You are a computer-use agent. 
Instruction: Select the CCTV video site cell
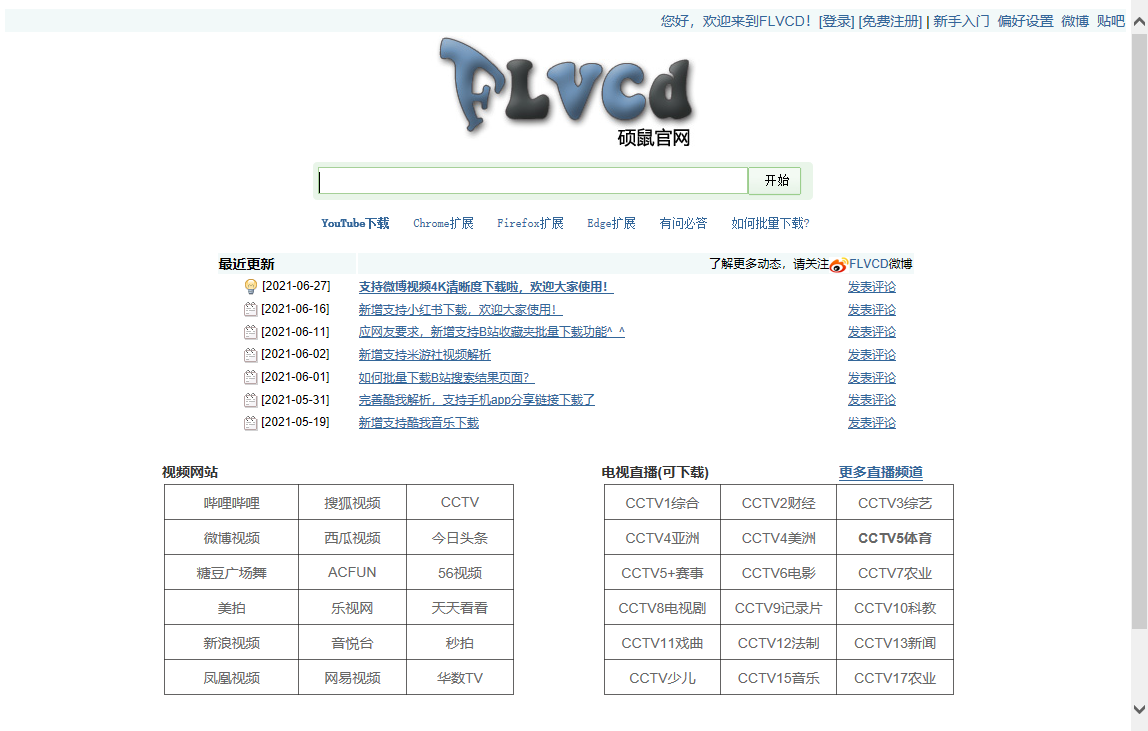tap(460, 502)
